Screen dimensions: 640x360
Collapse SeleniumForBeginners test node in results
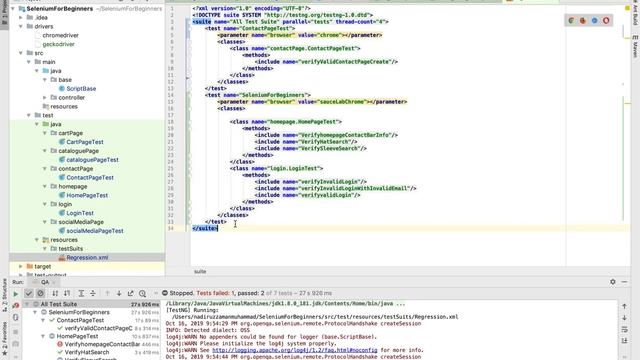35,312
